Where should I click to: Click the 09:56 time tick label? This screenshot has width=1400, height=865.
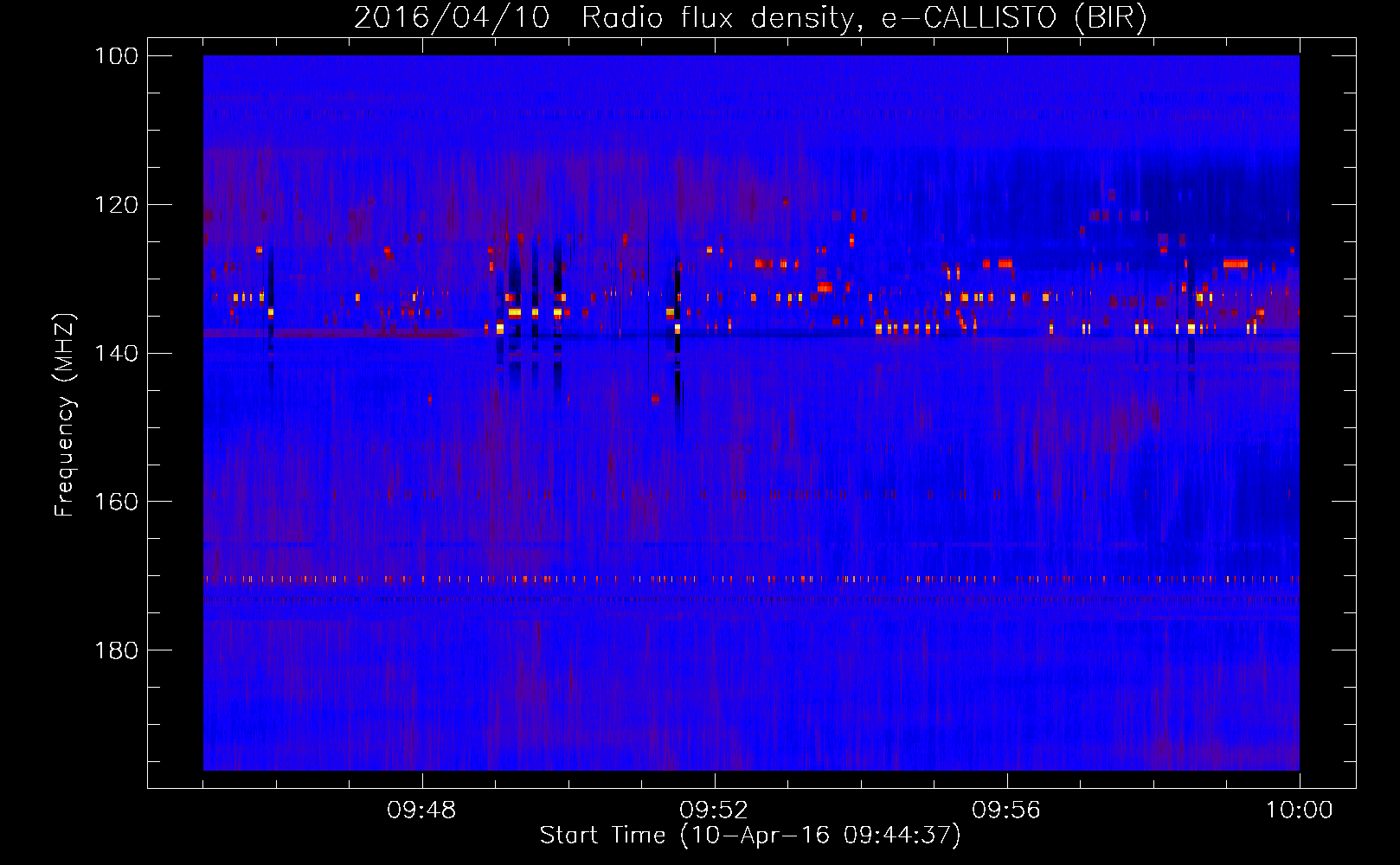point(1006,811)
